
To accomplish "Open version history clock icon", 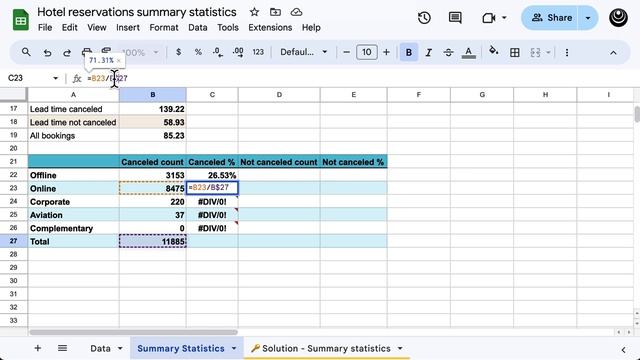I will coord(424,18).
